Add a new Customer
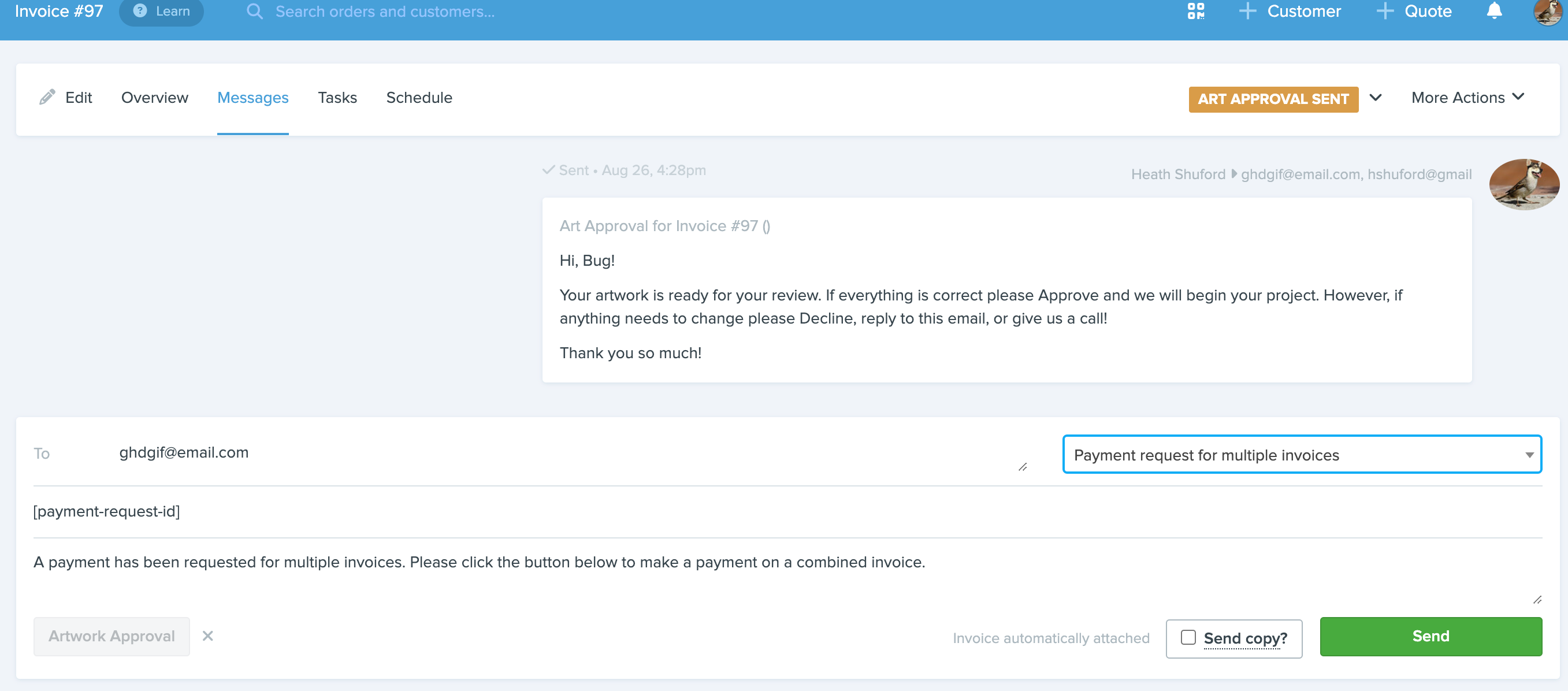 (x=1303, y=12)
